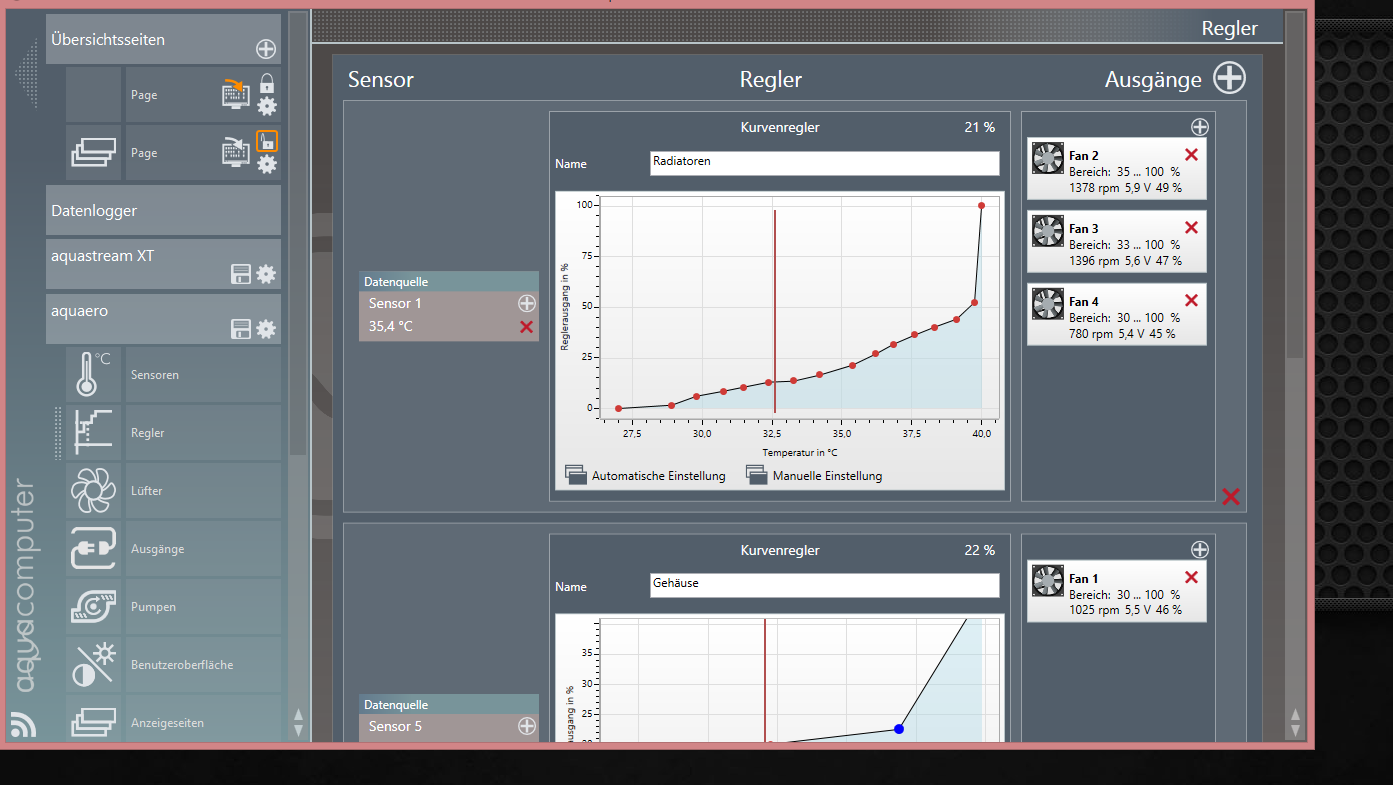Select the Regler menu entry
Screen dimensions: 1393x785
pyautogui.click(x=203, y=433)
